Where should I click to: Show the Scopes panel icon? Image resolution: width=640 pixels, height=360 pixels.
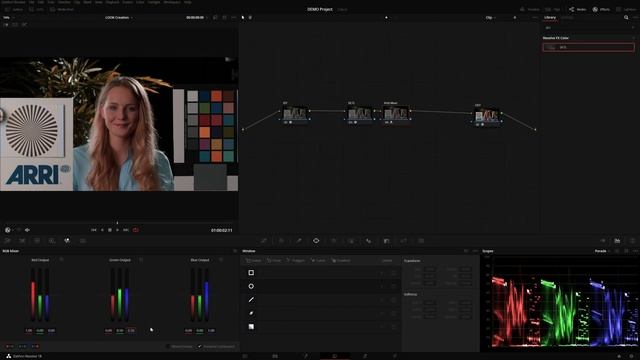click(617, 241)
